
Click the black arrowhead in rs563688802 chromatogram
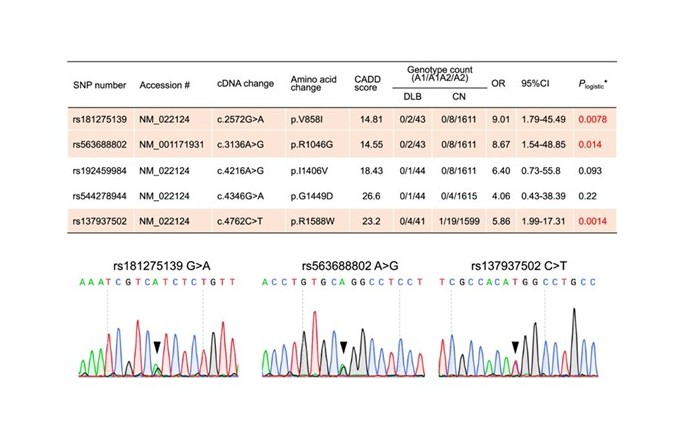pos(343,346)
